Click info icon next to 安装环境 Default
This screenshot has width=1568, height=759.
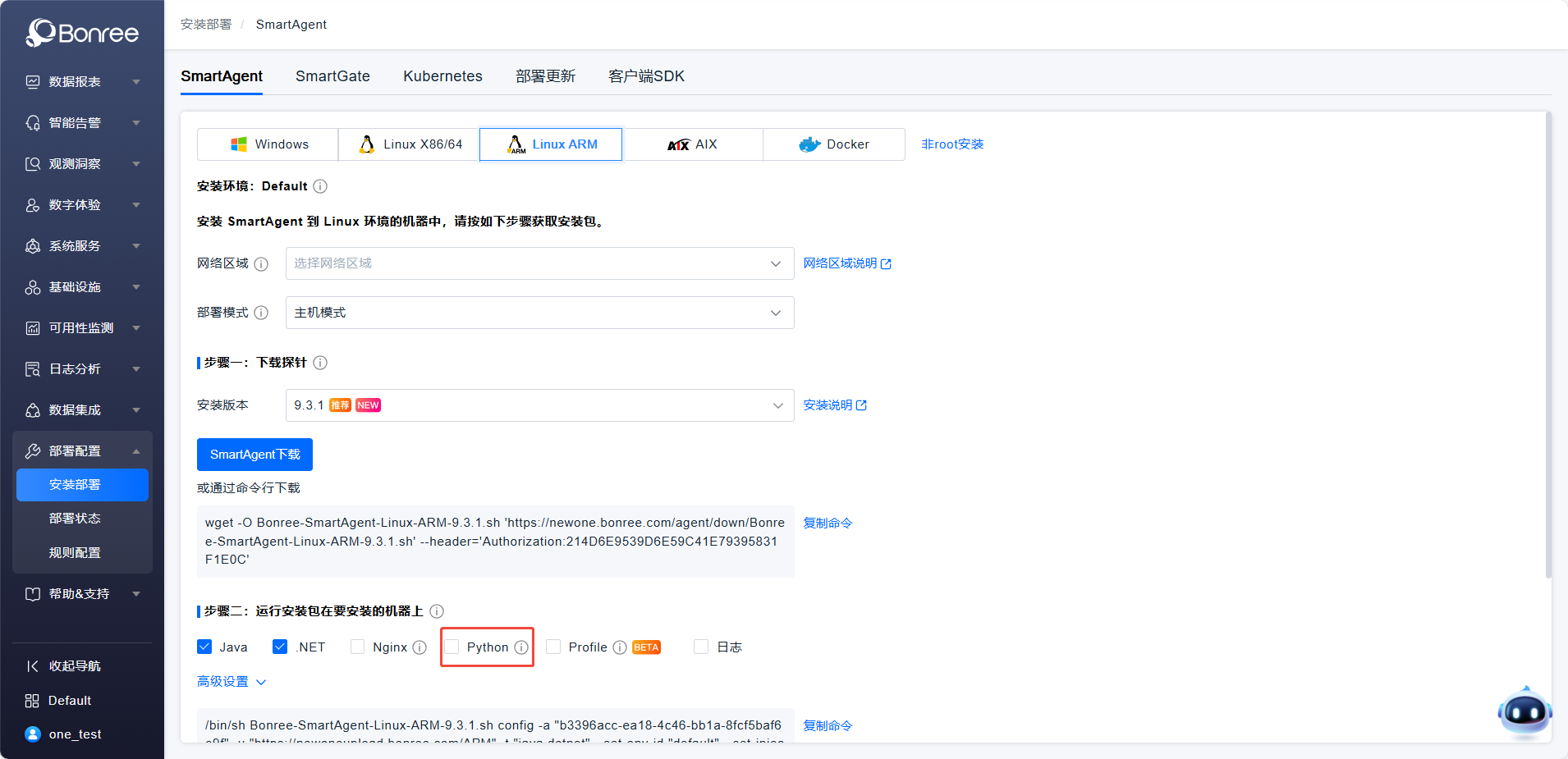click(320, 186)
